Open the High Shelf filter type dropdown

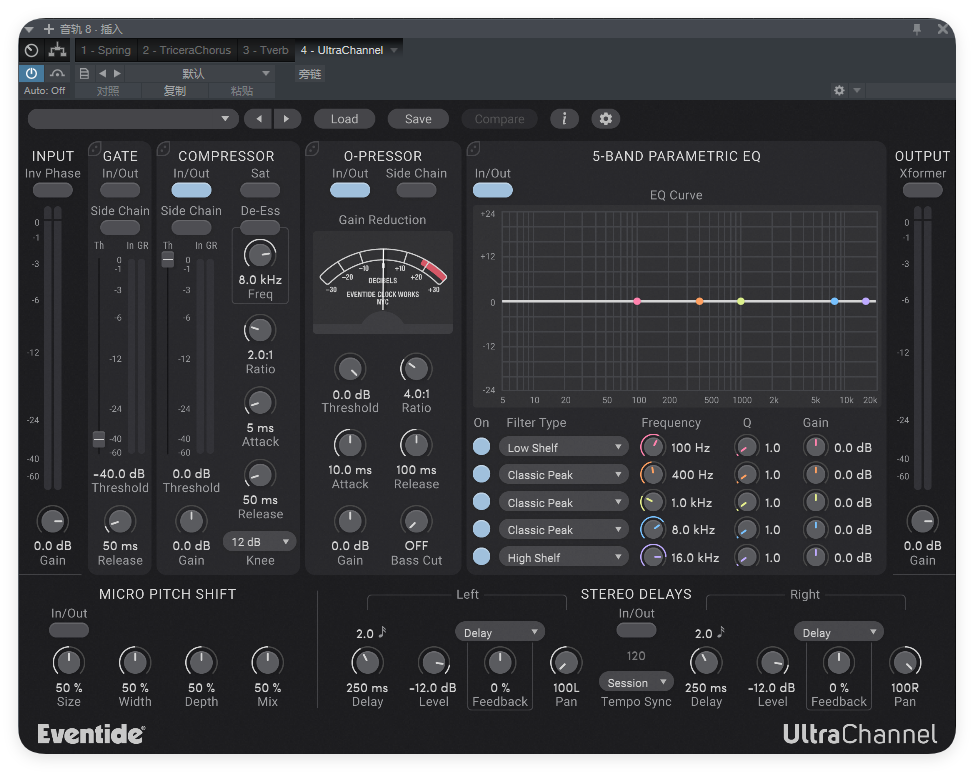(563, 557)
